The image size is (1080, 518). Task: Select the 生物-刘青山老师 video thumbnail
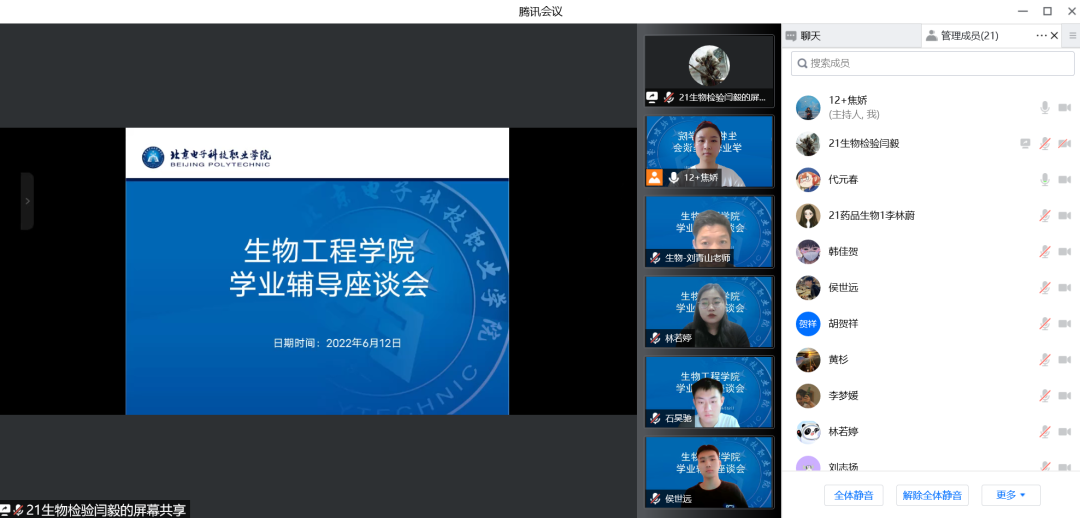709,232
